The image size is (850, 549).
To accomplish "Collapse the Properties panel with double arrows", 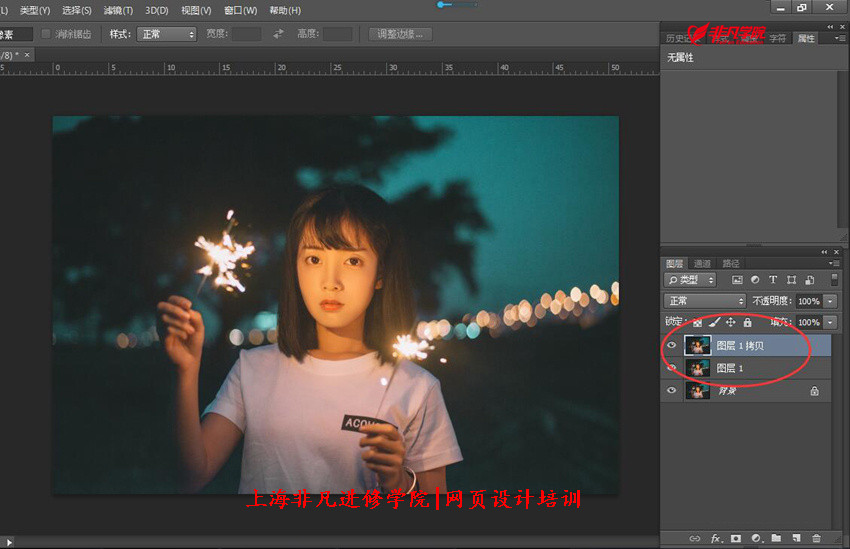I will (x=830, y=27).
